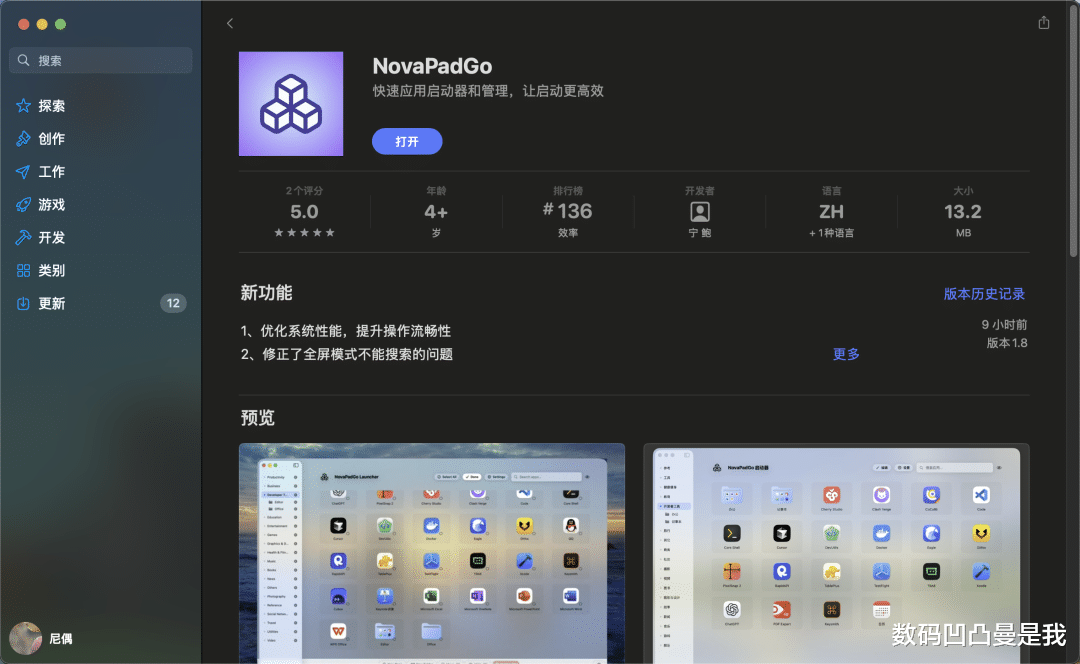Click the user avatar at bottom left
The height and width of the screenshot is (664, 1080).
click(25, 639)
